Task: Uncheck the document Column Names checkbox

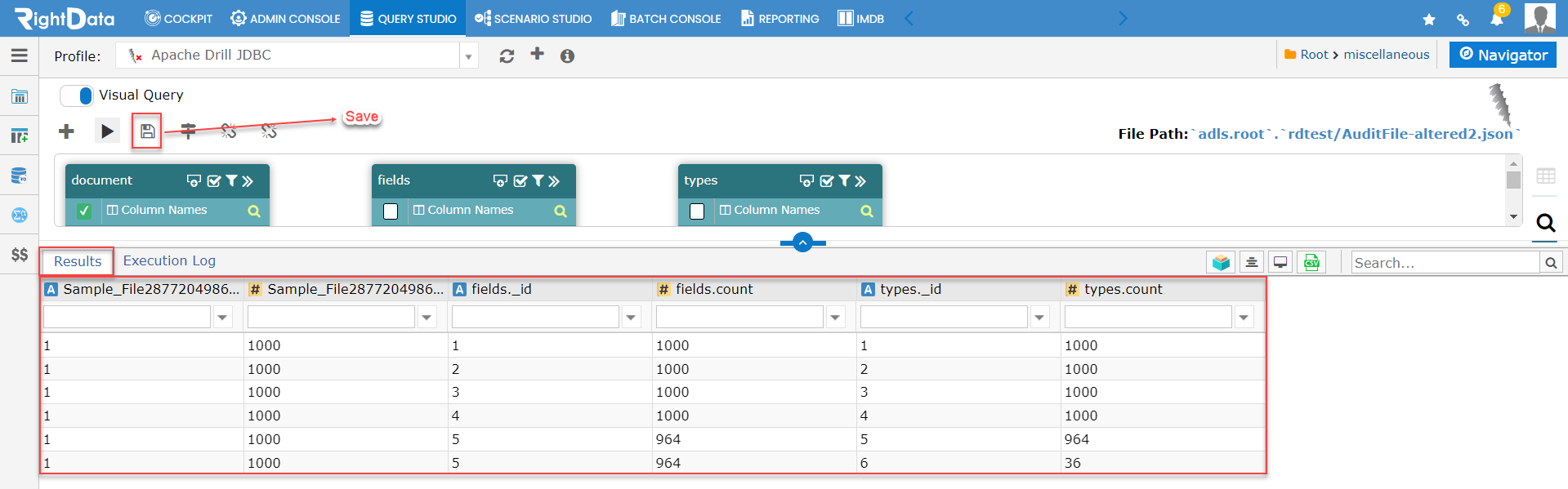Action: pos(84,211)
